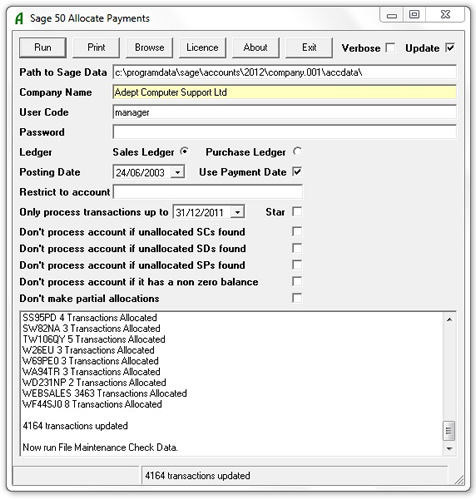This screenshot has width=476, height=500.
Task: Click the output log scroll up arrow
Action: pos(449,319)
